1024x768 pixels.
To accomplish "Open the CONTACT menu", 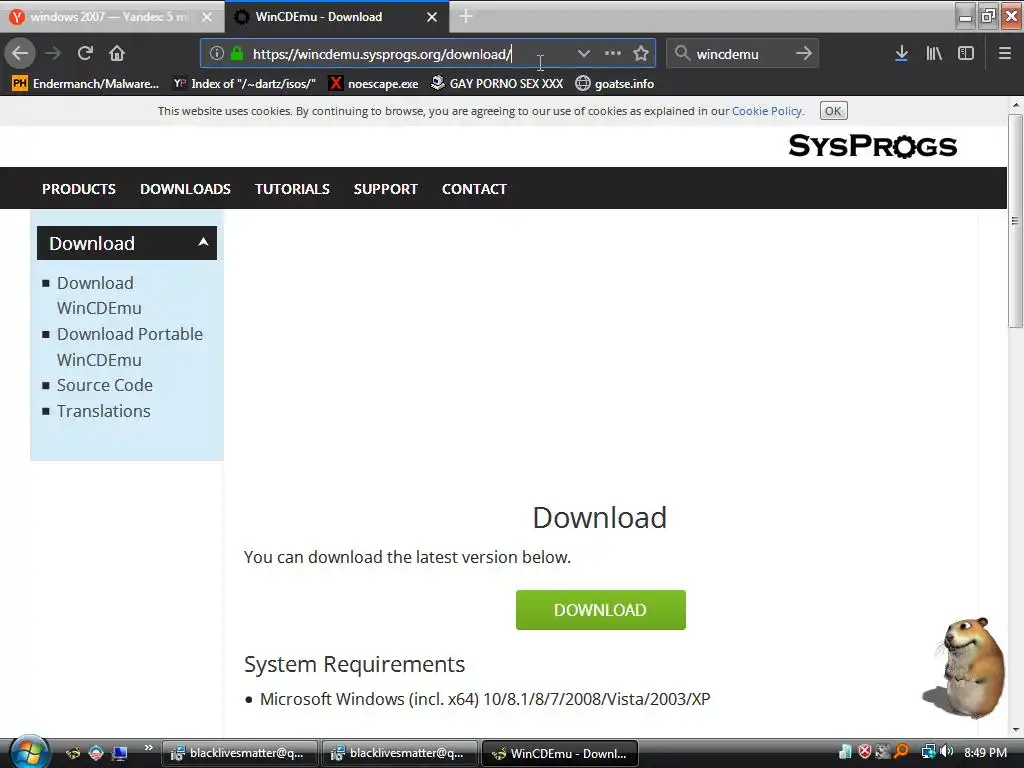I will point(474,189).
